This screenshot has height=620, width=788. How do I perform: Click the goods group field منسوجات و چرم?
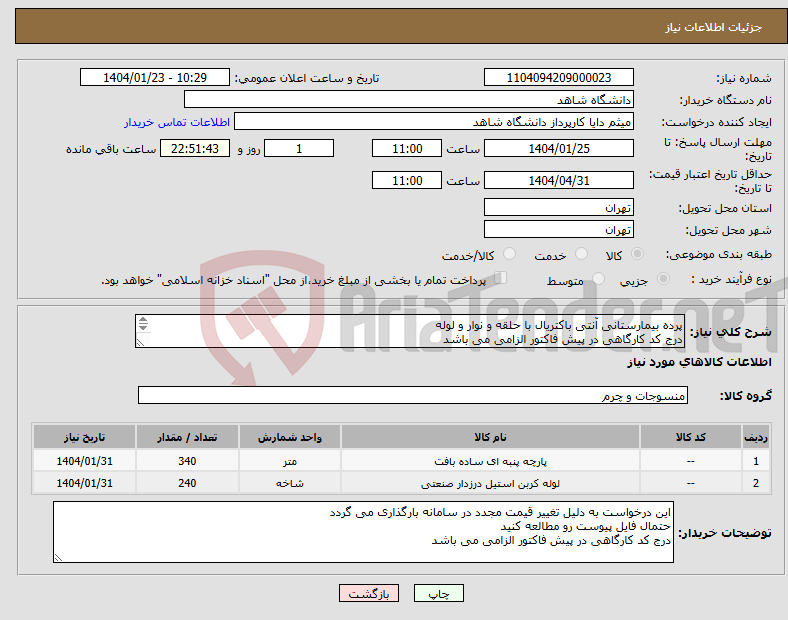413,395
